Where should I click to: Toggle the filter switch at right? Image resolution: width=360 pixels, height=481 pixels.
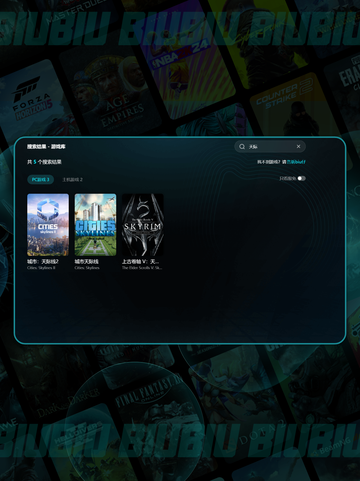301,178
